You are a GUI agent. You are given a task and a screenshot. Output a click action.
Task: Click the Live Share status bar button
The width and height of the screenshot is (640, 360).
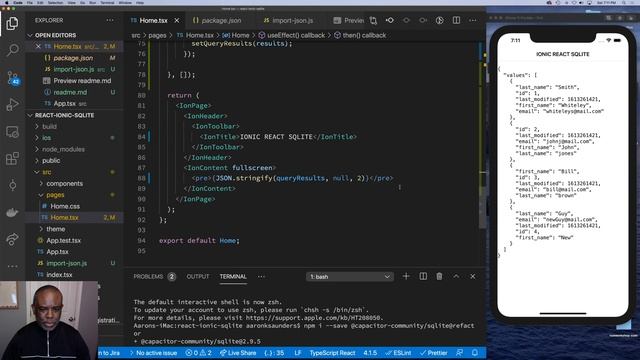click(238, 353)
